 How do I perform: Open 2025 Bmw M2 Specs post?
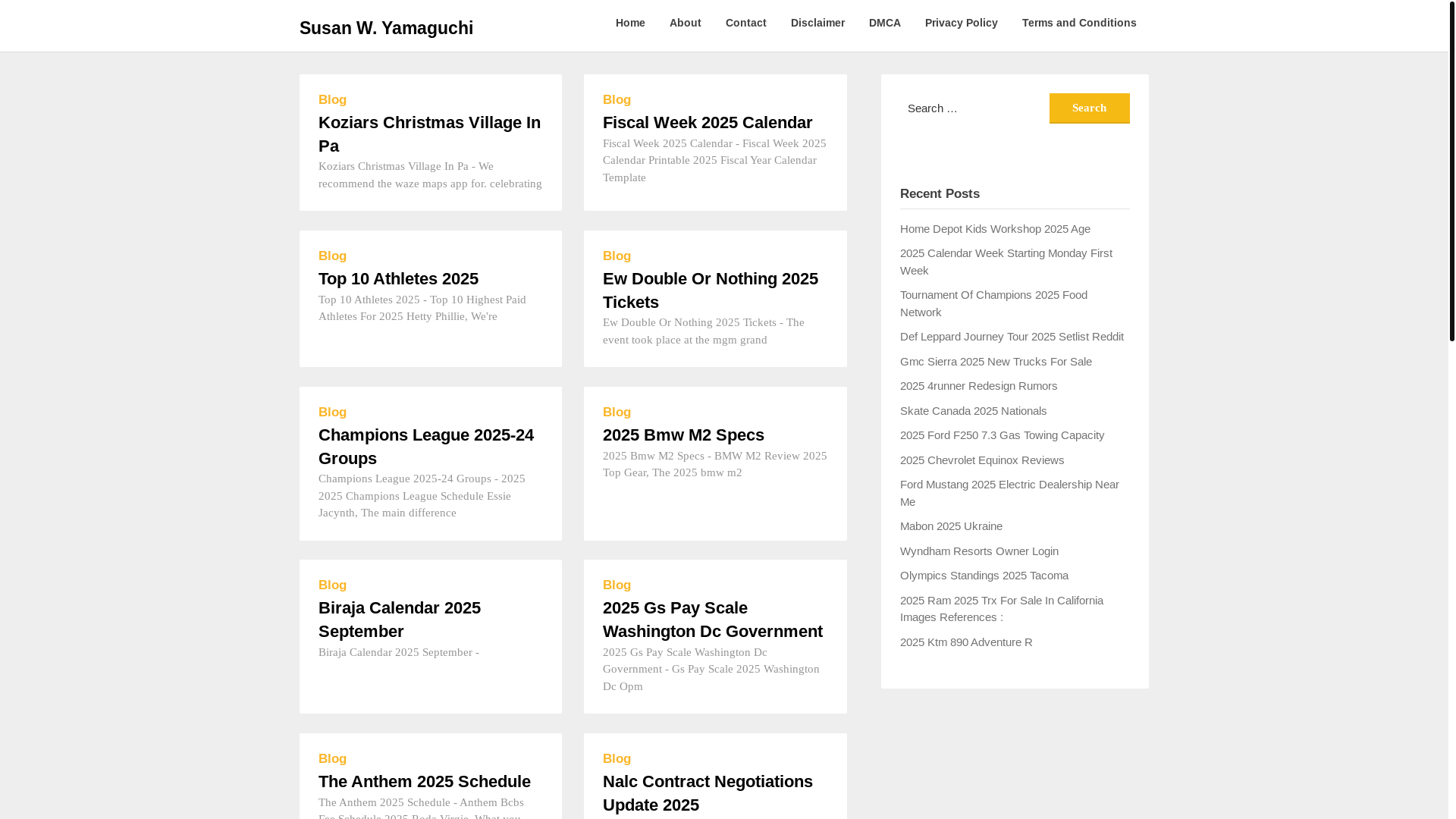[683, 435]
